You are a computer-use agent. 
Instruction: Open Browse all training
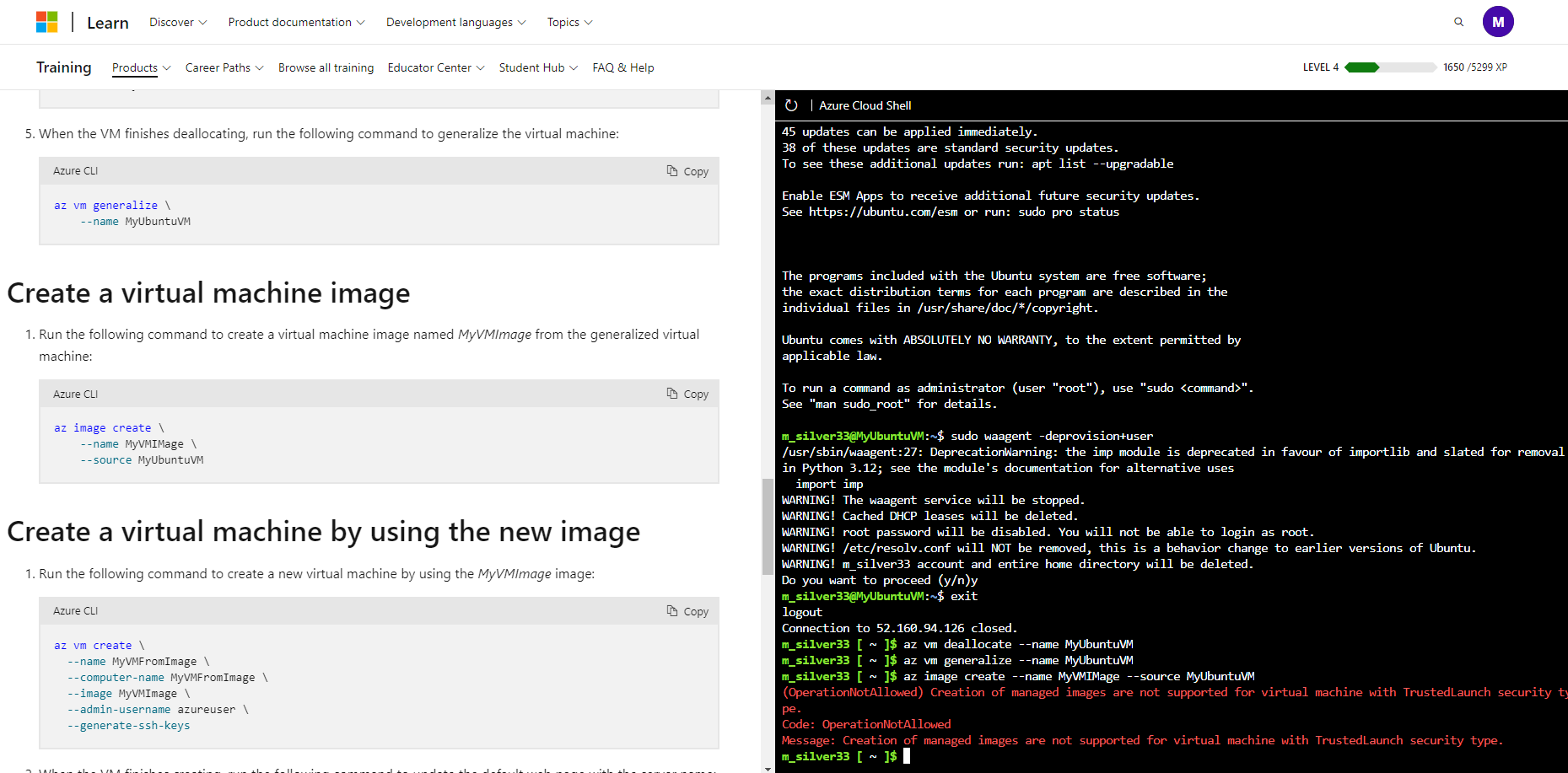coord(326,67)
